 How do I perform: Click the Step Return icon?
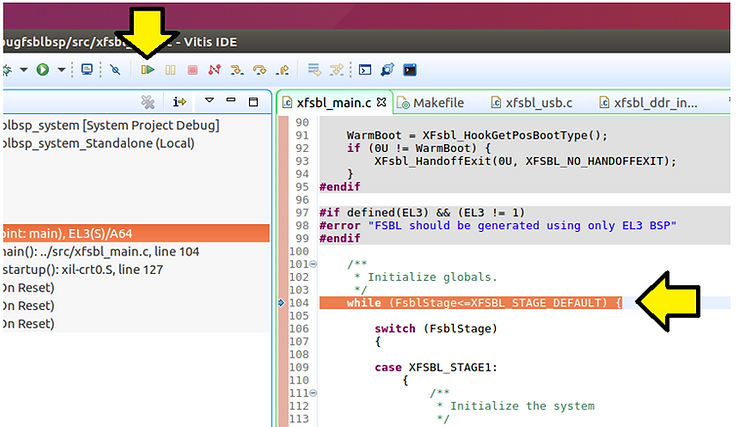[x=283, y=70]
